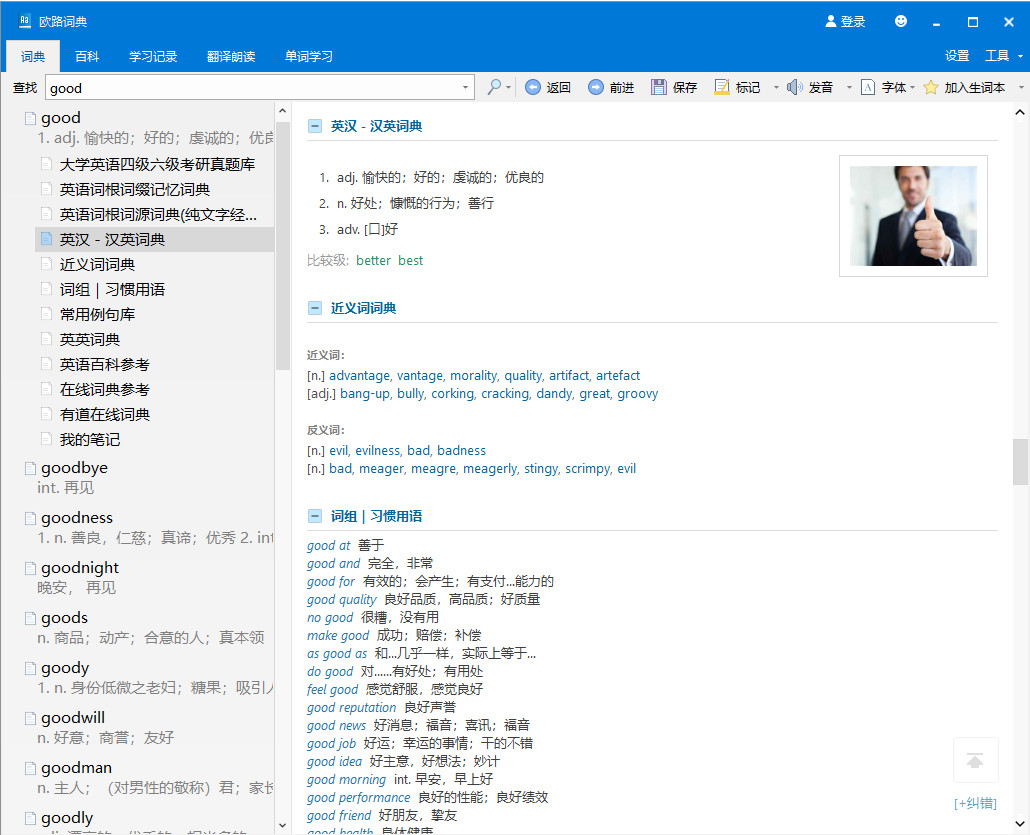Click the page icon beside goodbye
The height and width of the screenshot is (835, 1030).
coord(30,468)
